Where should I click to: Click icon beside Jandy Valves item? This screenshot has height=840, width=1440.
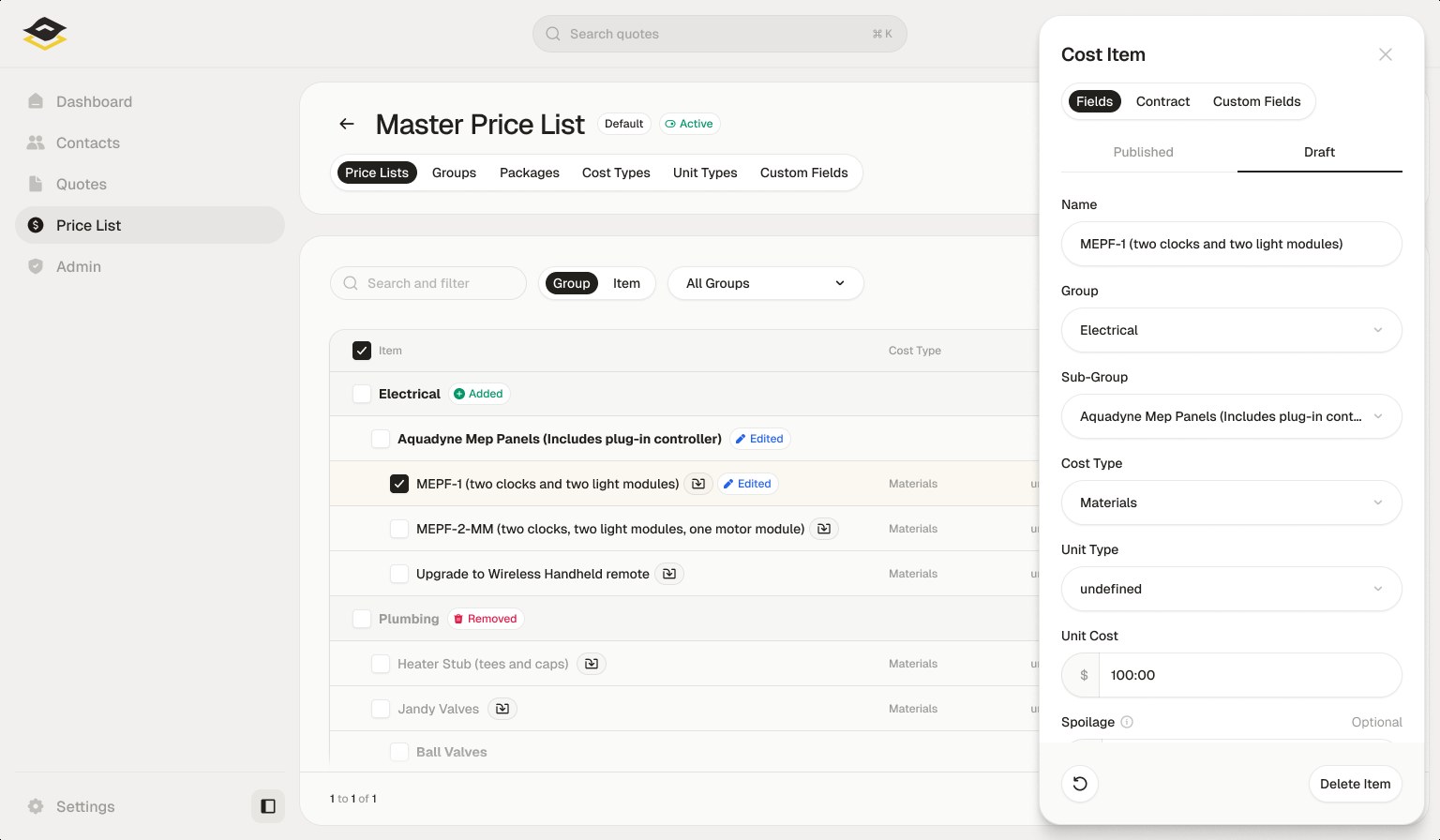(502, 709)
